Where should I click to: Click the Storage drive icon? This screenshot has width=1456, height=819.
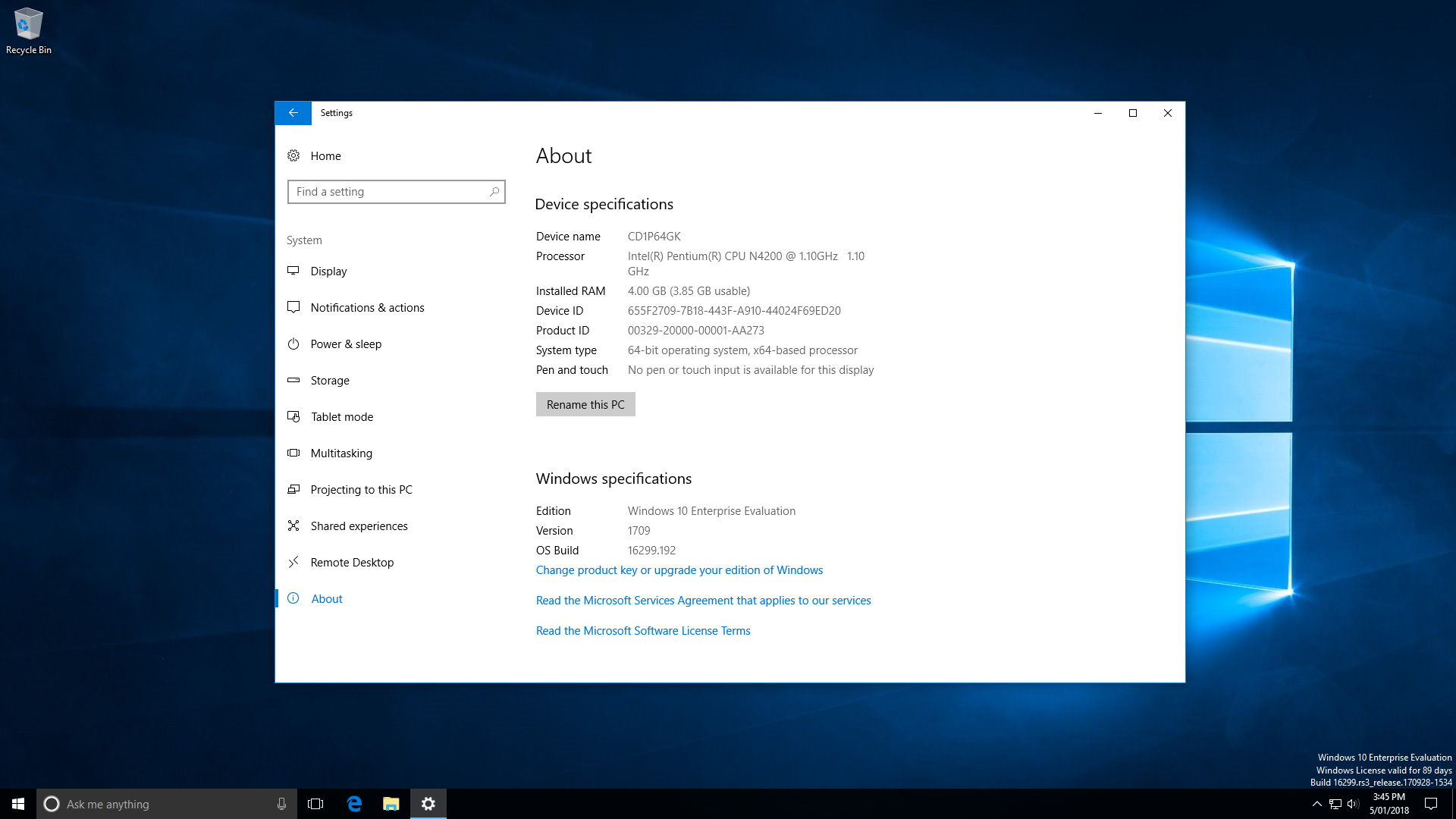pyautogui.click(x=293, y=380)
